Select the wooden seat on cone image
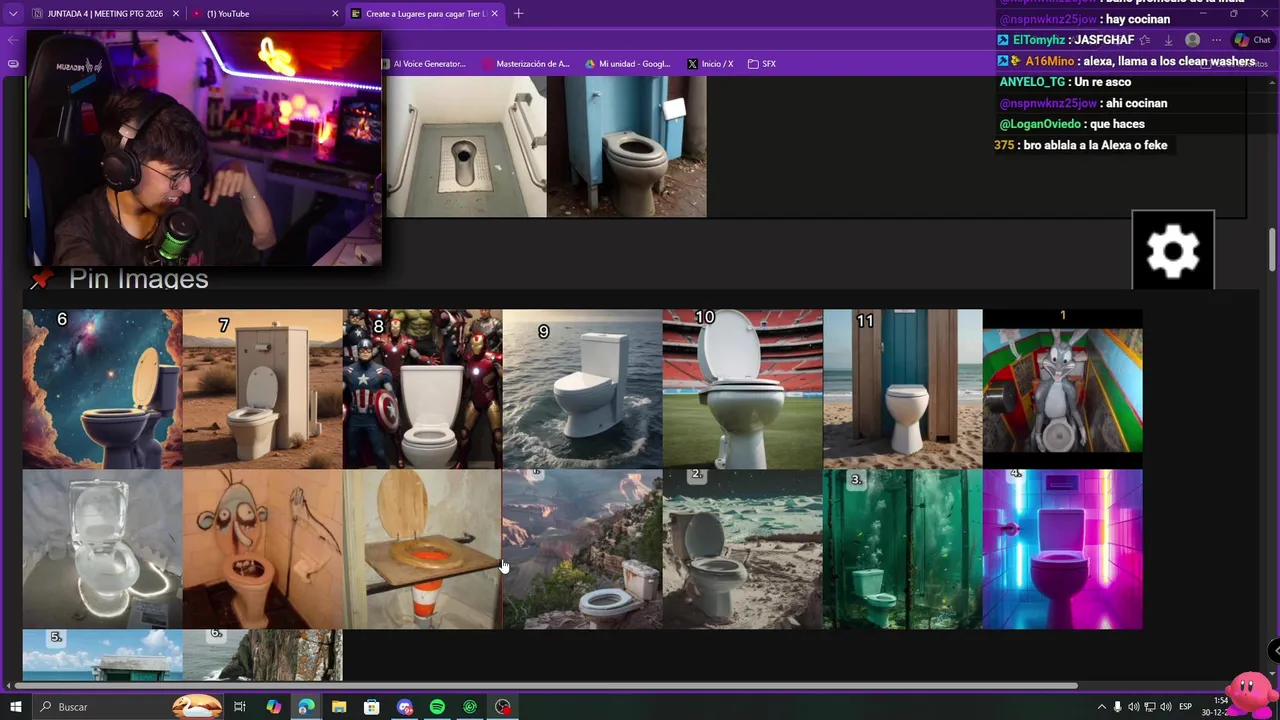1280x720 pixels. (423, 549)
